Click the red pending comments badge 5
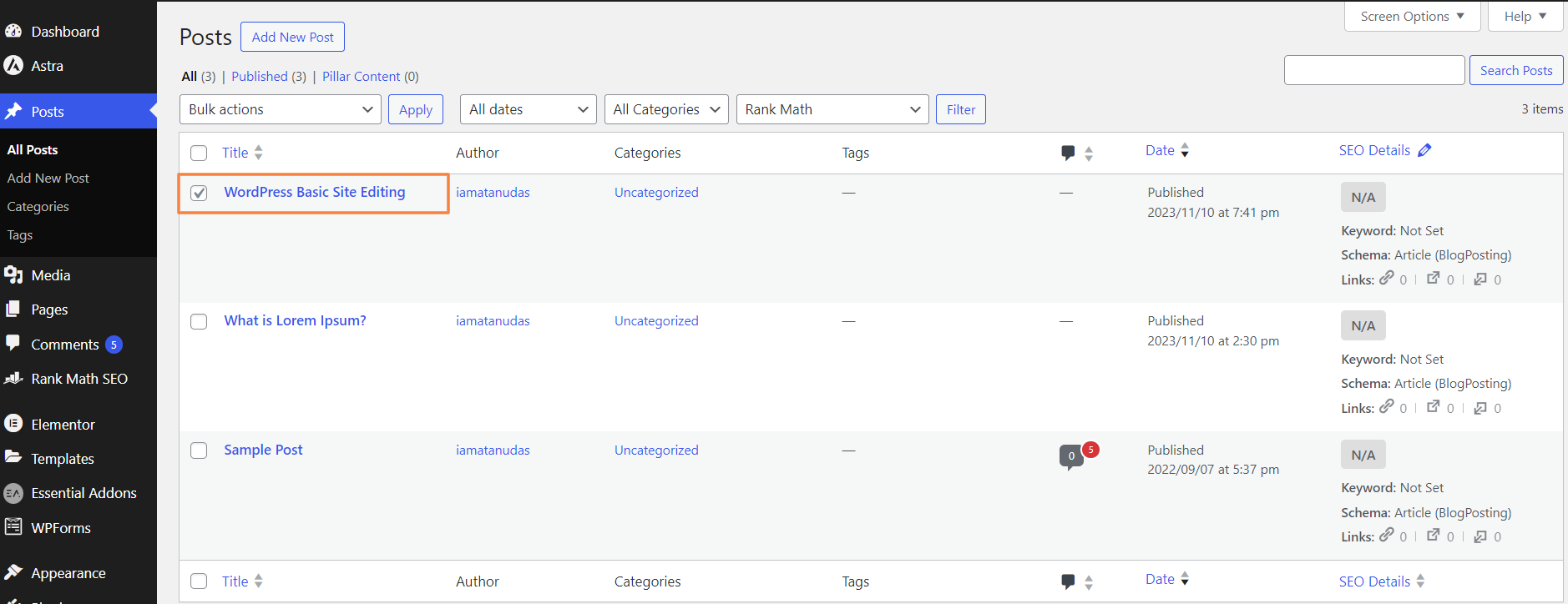1568x604 pixels. (x=1090, y=450)
